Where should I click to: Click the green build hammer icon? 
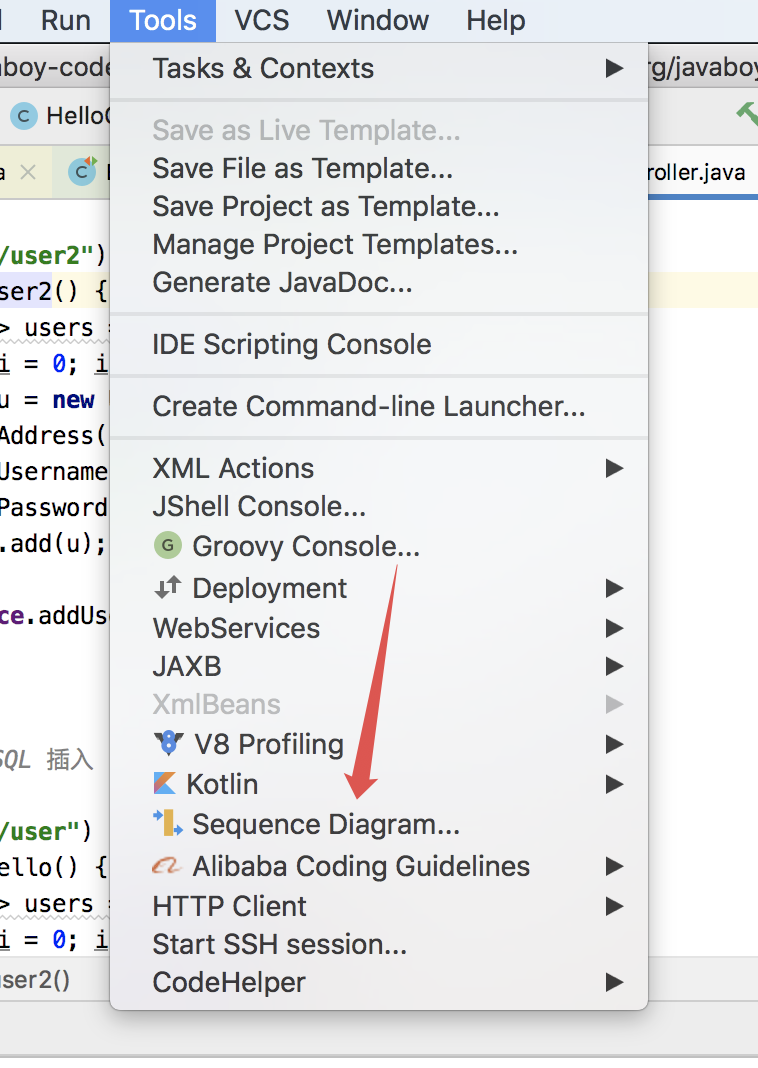click(x=746, y=114)
